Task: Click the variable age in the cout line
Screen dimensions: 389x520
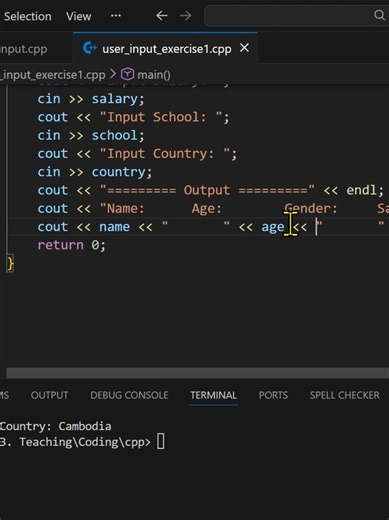Action: tap(273, 227)
